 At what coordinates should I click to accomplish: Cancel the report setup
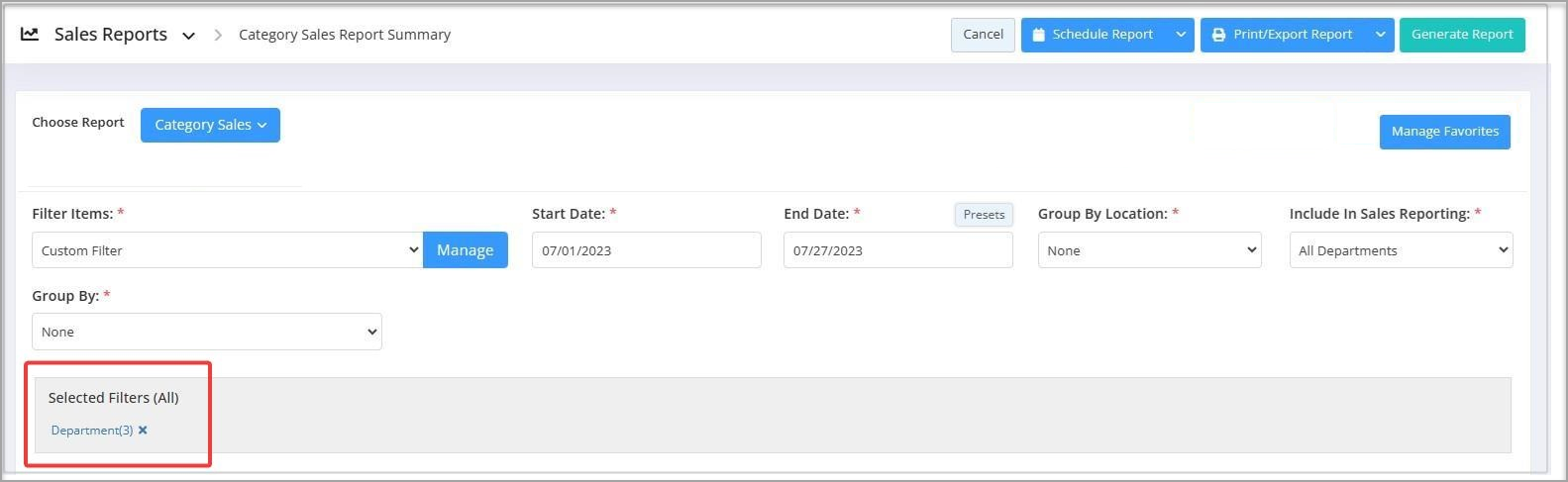(x=983, y=35)
